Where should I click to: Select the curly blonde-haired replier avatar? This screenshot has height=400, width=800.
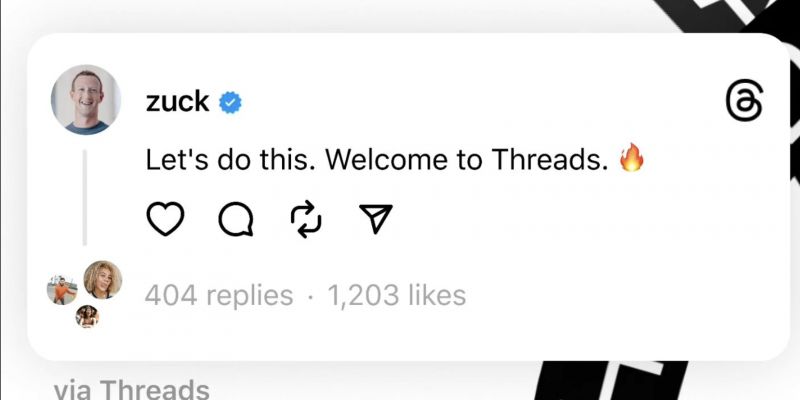tap(103, 280)
